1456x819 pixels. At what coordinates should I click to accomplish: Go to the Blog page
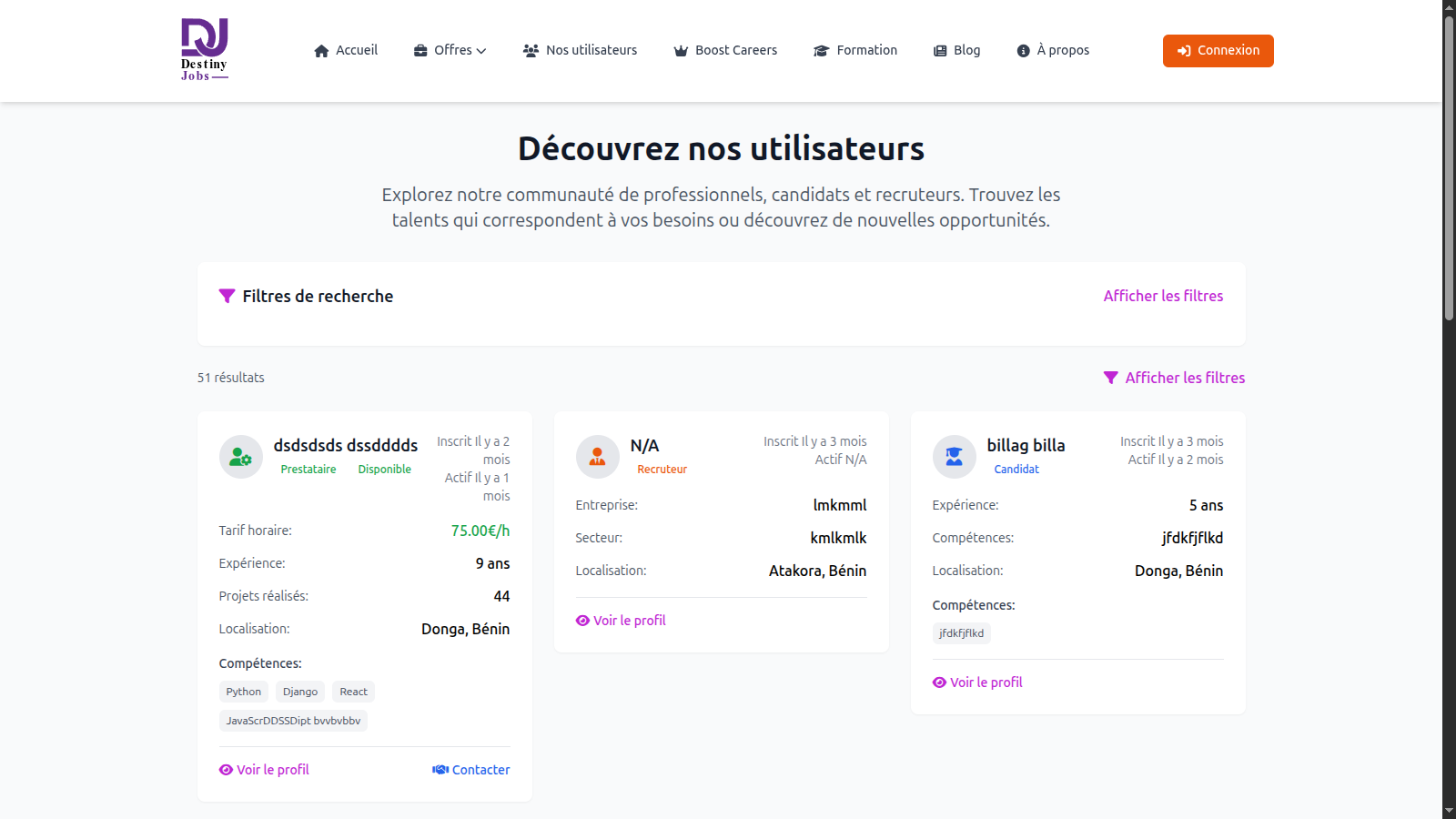coord(957,50)
